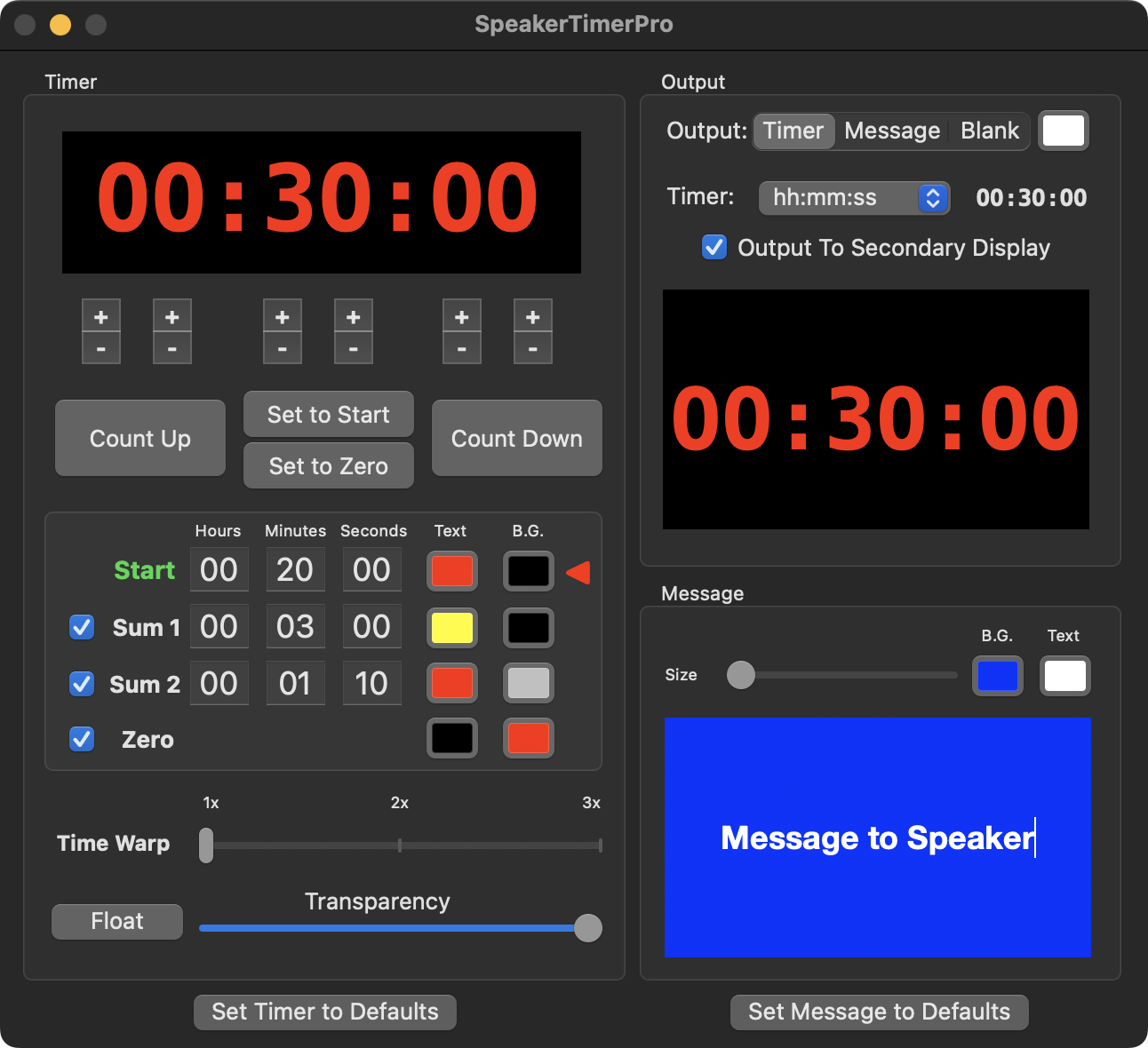Image resolution: width=1148 pixels, height=1048 pixels.
Task: Click the secondary output preview display
Action: click(x=876, y=409)
